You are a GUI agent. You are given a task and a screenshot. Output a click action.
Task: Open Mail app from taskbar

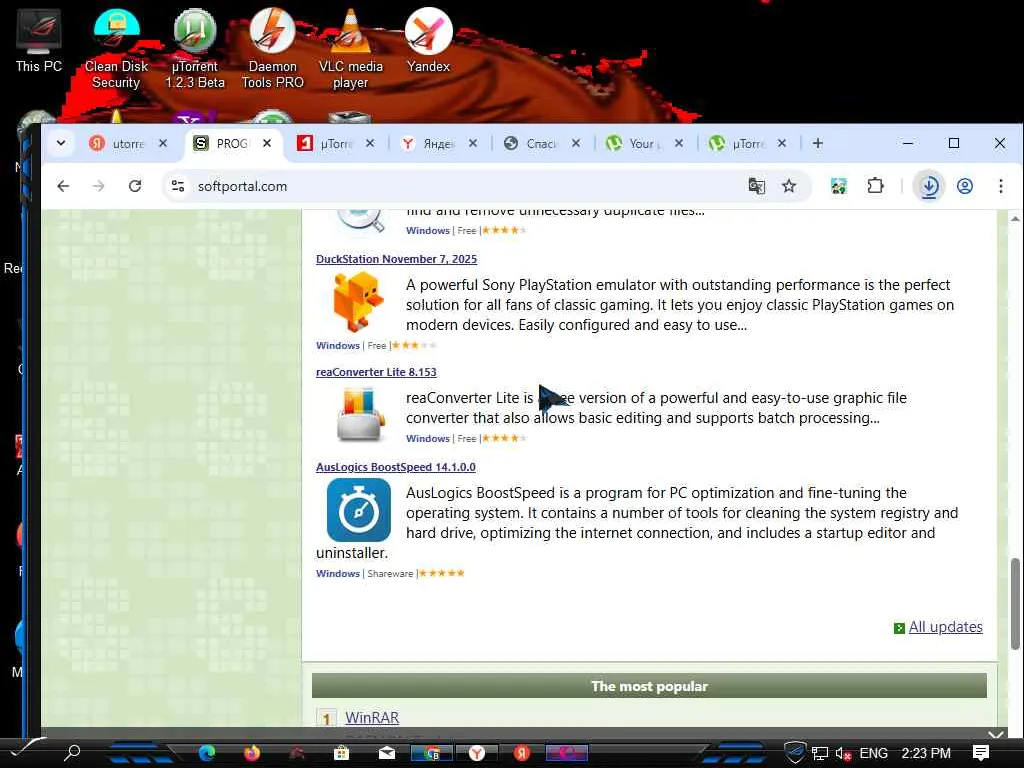(387, 753)
